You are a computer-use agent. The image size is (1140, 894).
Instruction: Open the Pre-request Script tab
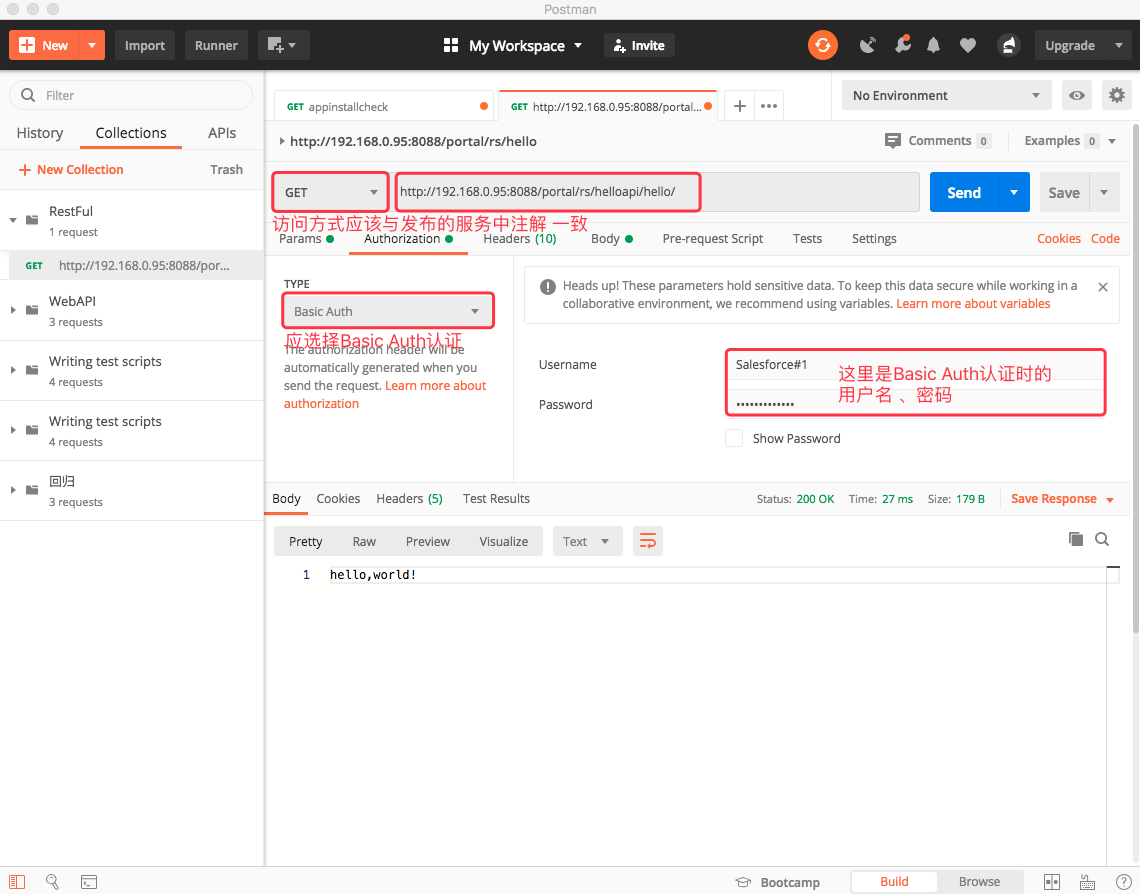pyautogui.click(x=712, y=239)
